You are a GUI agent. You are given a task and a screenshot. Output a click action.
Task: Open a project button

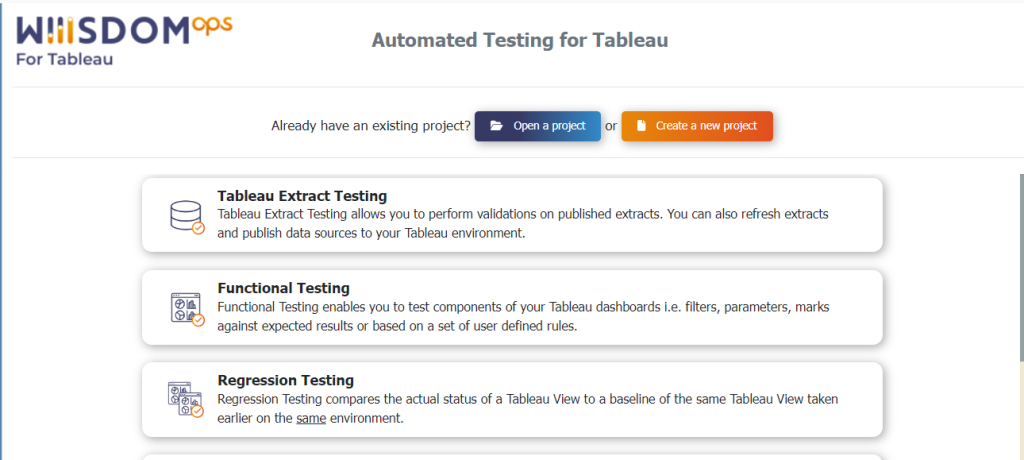coord(537,126)
